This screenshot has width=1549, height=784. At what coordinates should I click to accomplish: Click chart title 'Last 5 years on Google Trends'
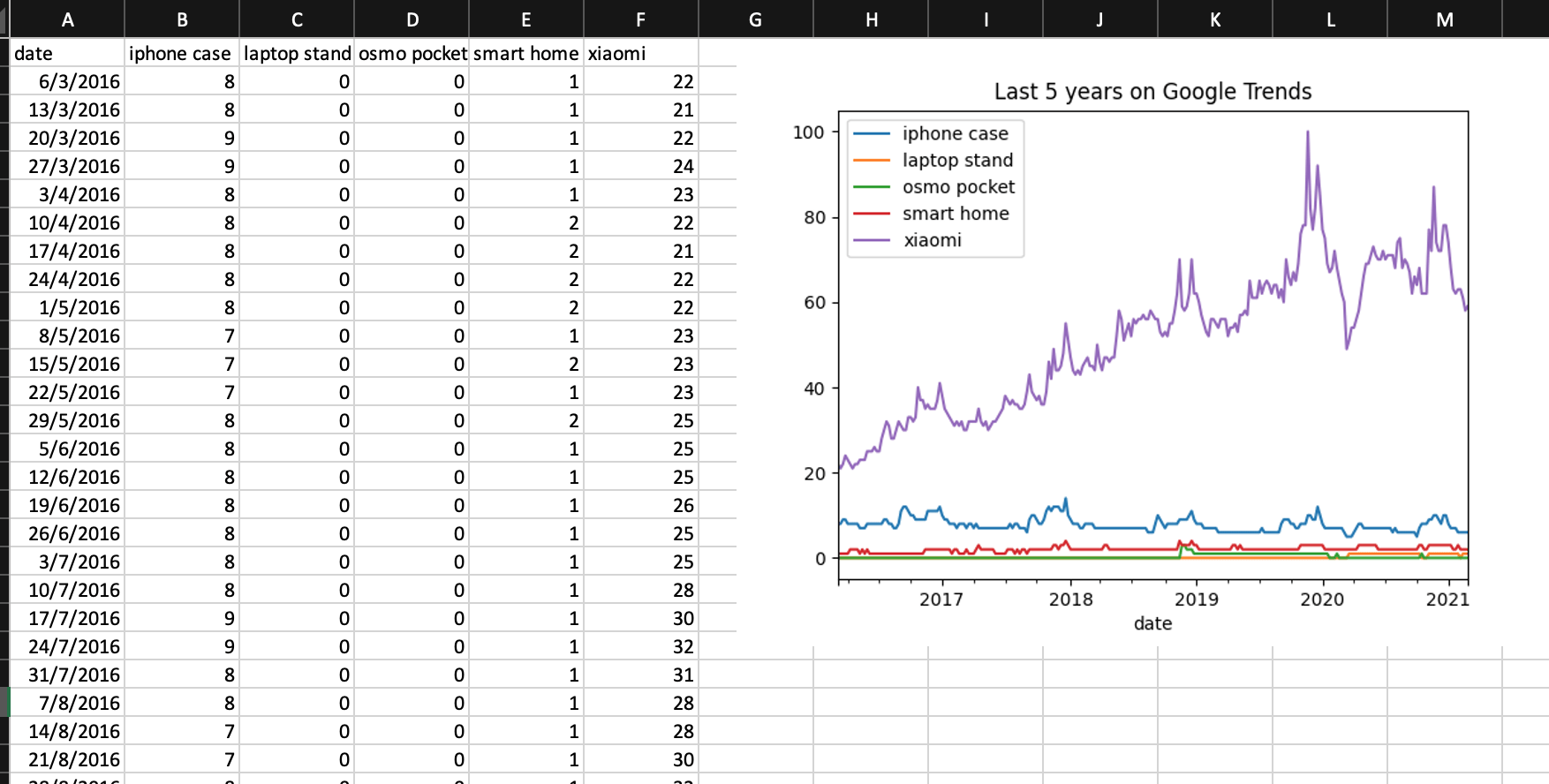tap(1152, 91)
